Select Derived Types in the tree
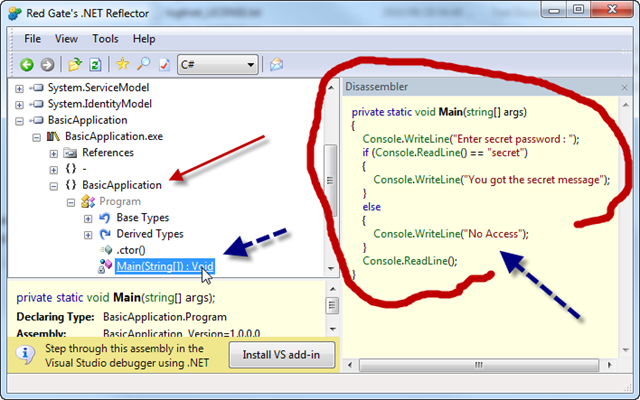 pyautogui.click(x=150, y=234)
